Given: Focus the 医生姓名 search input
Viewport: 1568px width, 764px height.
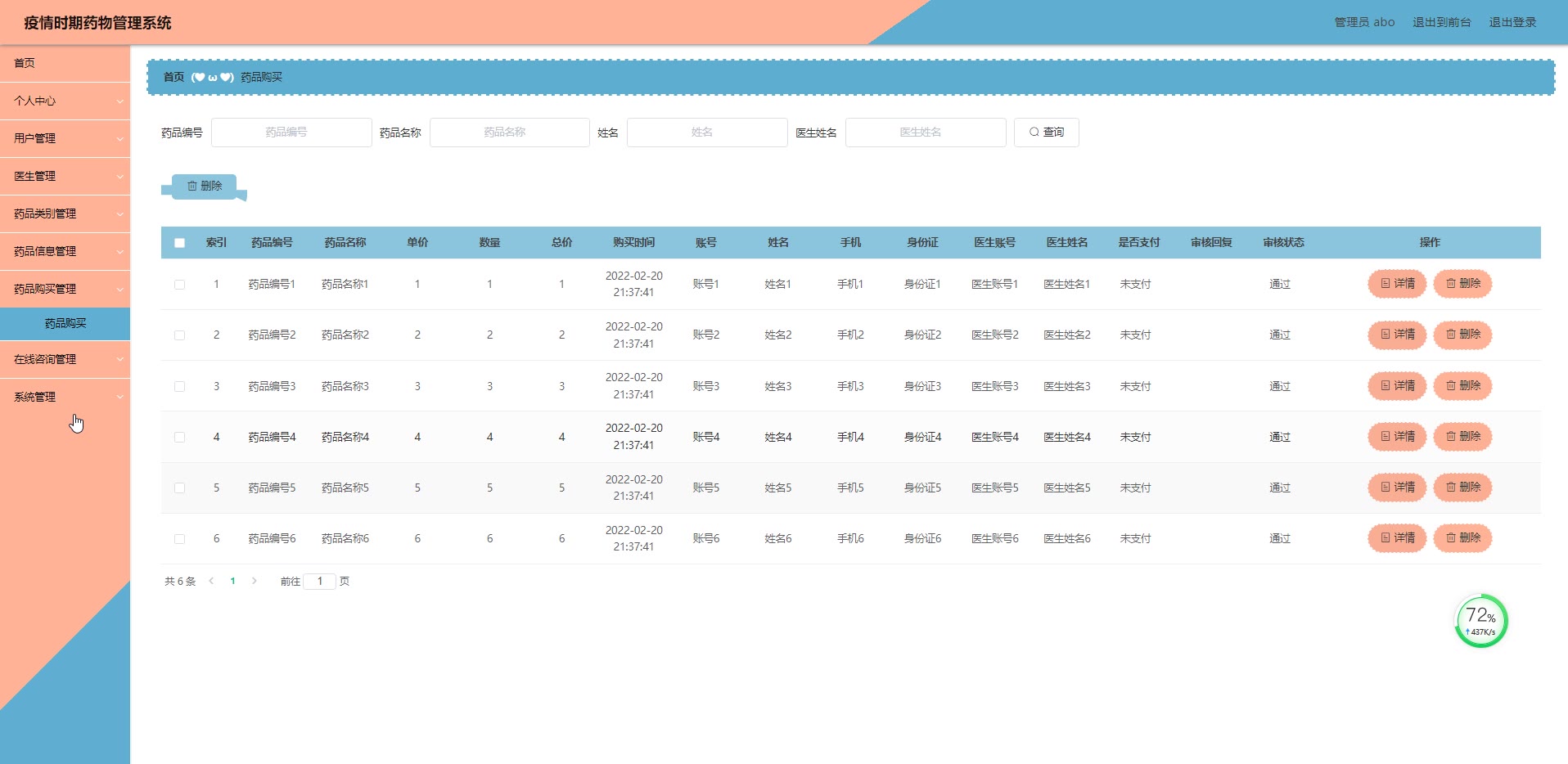Looking at the screenshot, I should (926, 133).
